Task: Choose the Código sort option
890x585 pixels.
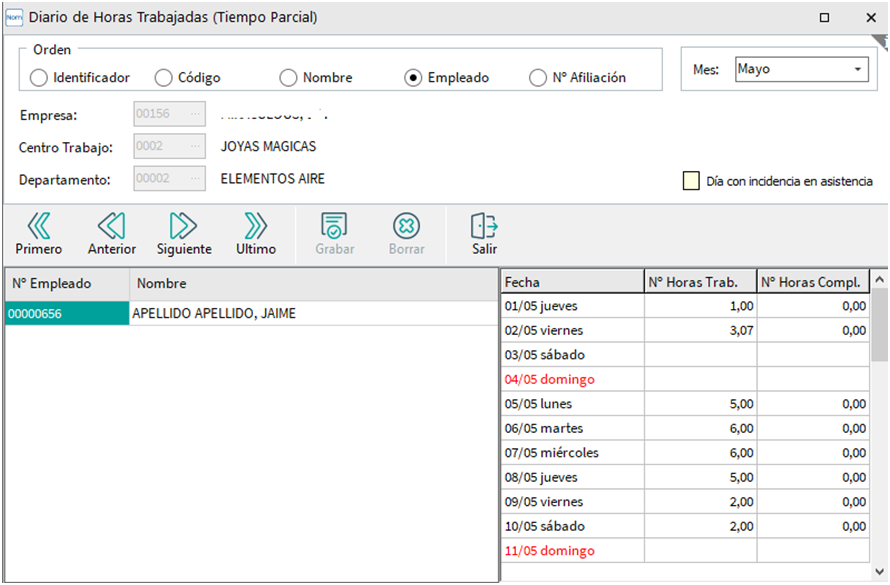Action: pos(164,78)
